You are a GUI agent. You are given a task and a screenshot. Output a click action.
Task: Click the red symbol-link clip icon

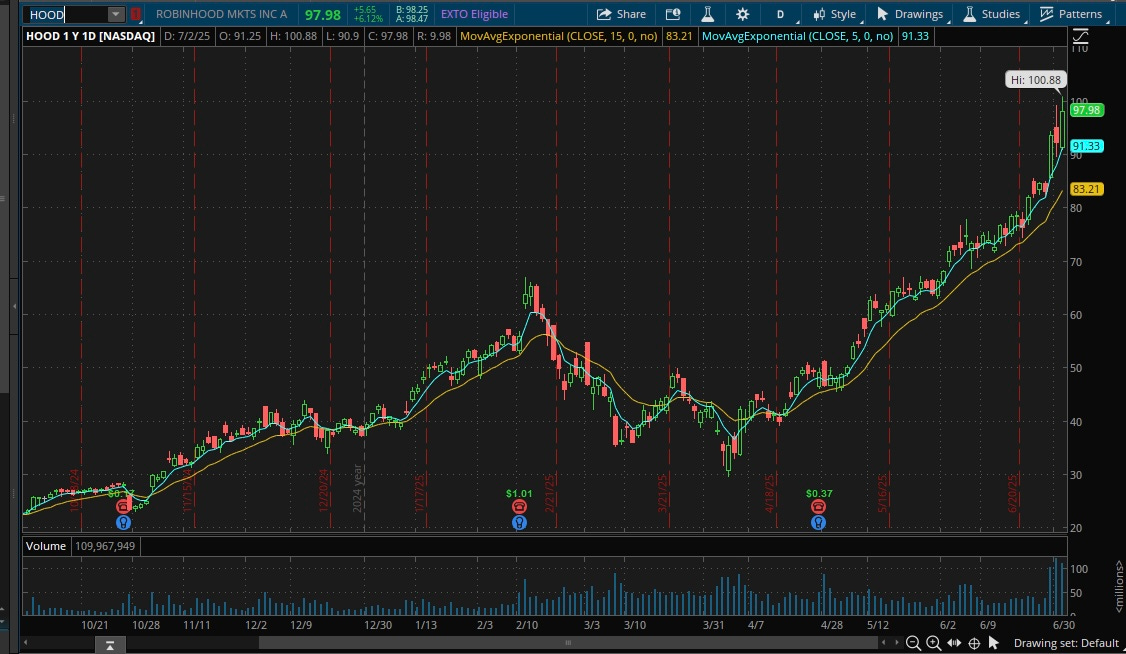click(x=135, y=14)
